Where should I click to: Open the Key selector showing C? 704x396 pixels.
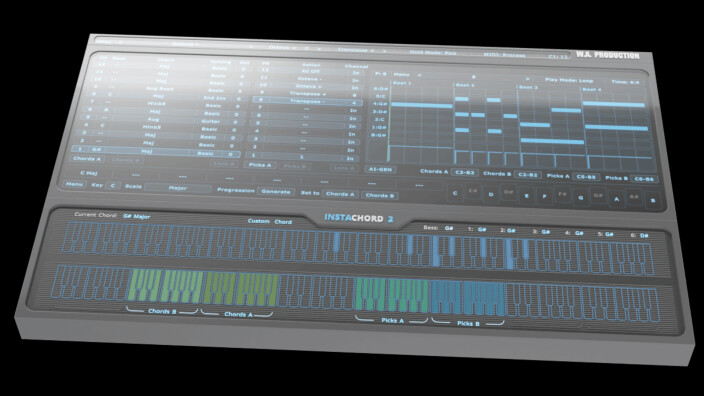[x=113, y=185]
